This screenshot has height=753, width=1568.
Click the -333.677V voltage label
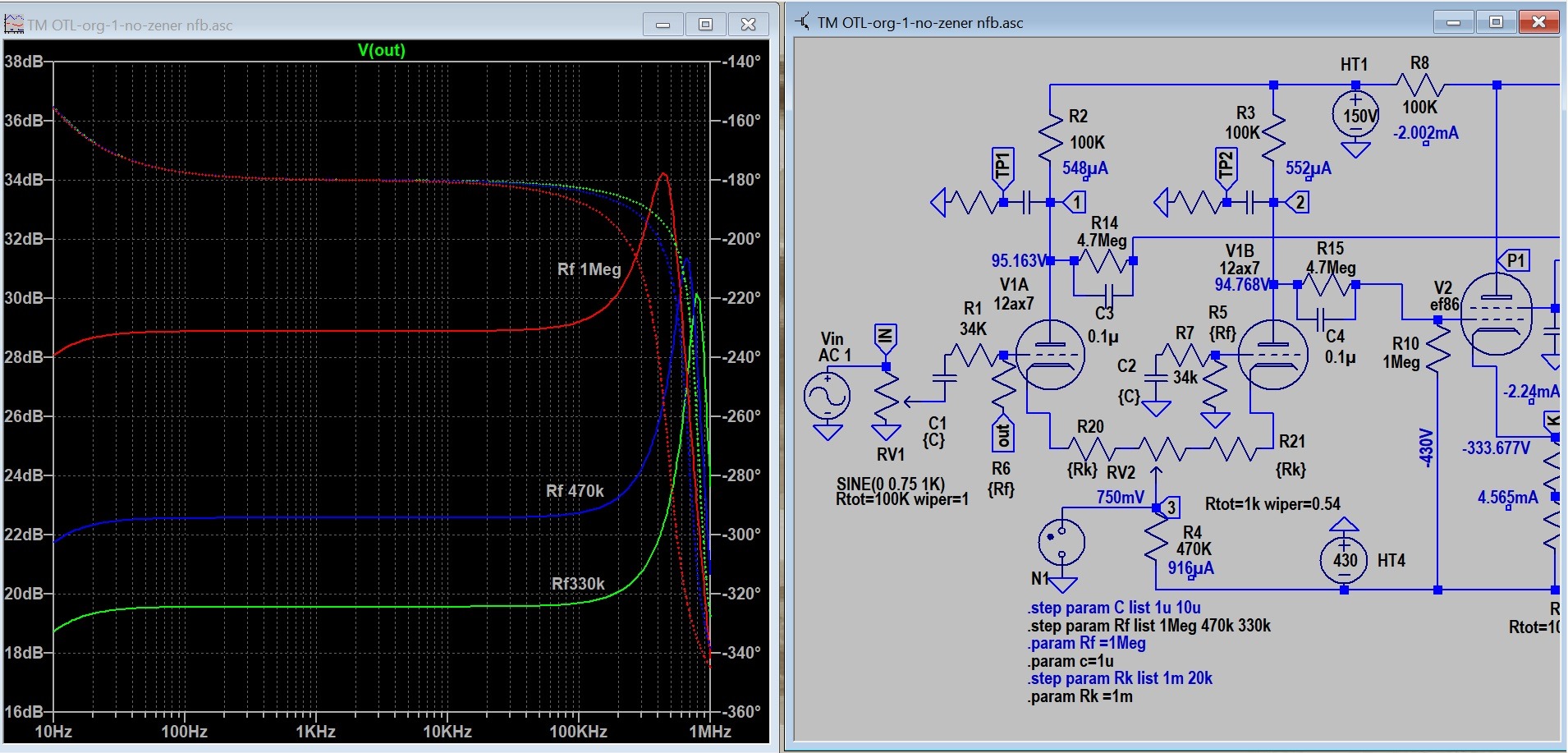[1496, 448]
